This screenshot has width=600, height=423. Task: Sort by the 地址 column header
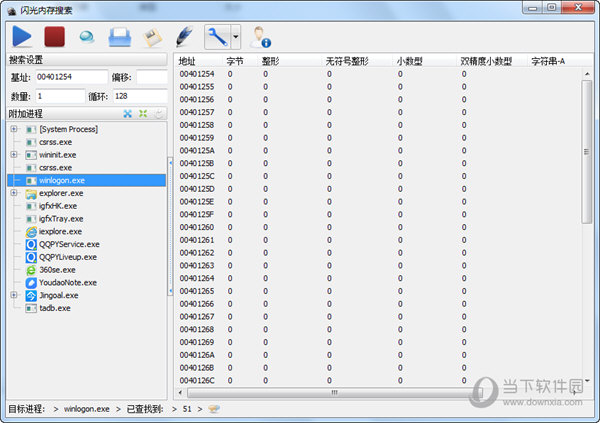(x=198, y=61)
